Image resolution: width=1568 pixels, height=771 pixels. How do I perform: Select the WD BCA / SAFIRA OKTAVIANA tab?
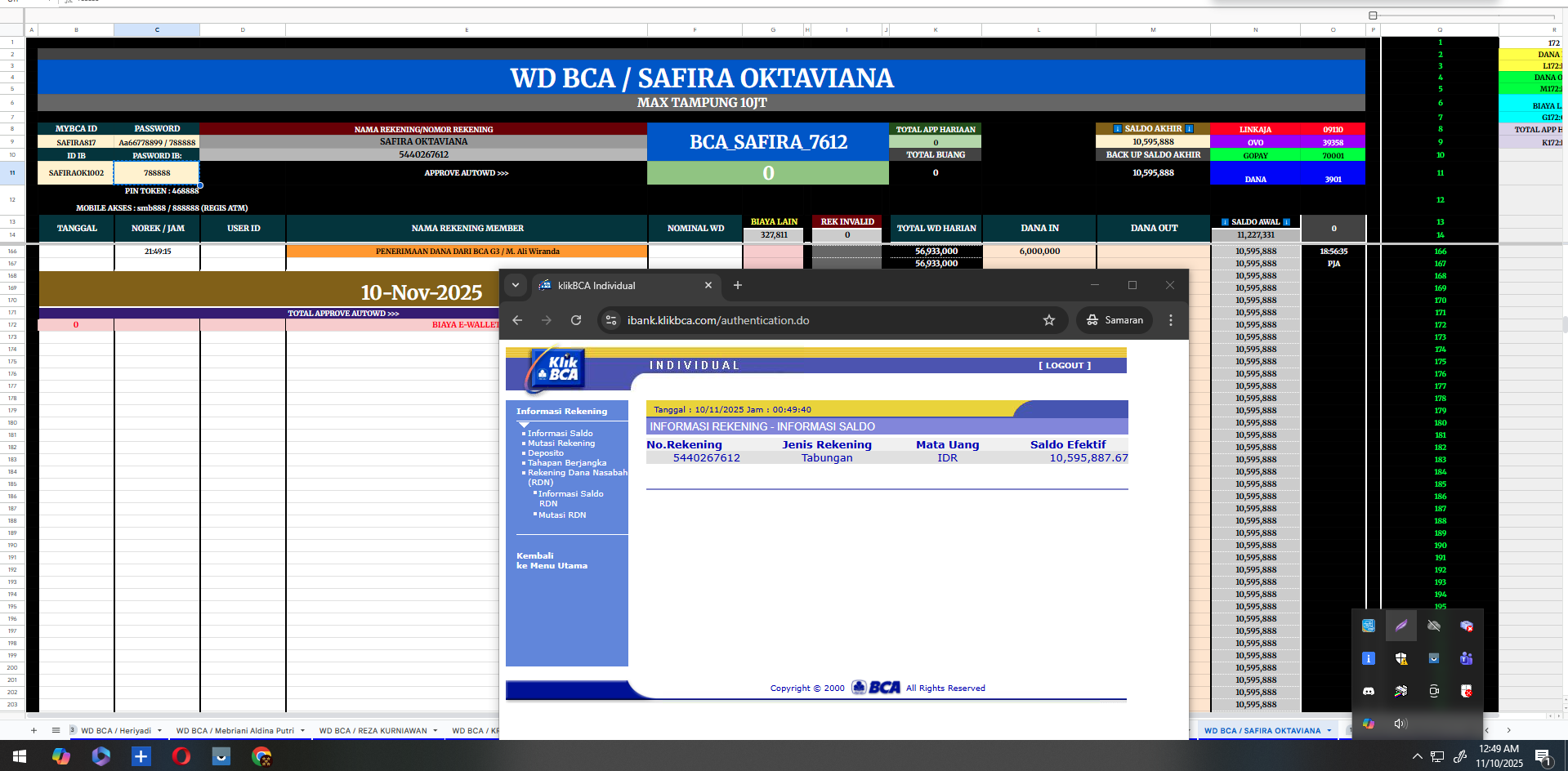click(x=1262, y=730)
